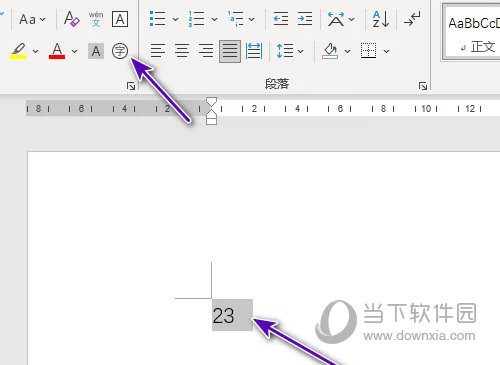Select the 正文 style thumbnail
The image size is (500, 365).
point(472,33)
